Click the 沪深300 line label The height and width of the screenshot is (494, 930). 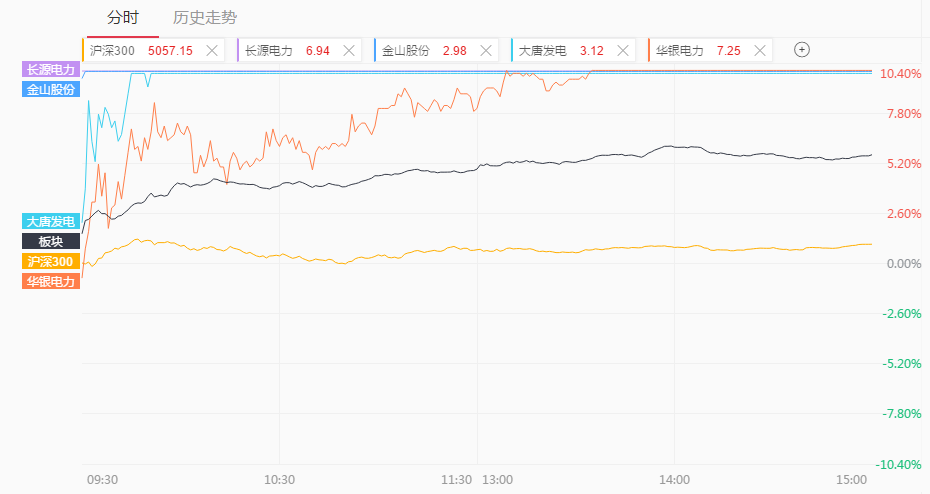pos(50,261)
